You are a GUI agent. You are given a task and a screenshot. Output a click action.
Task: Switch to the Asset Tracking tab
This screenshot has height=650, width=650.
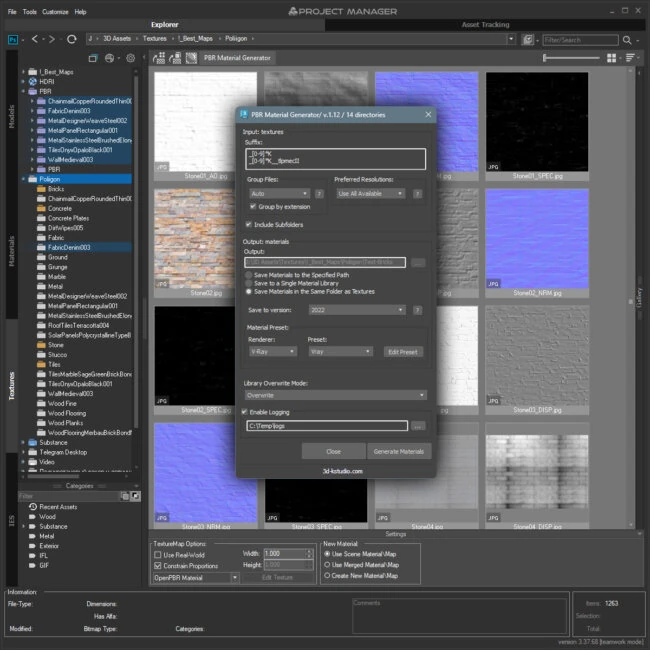tap(485, 24)
